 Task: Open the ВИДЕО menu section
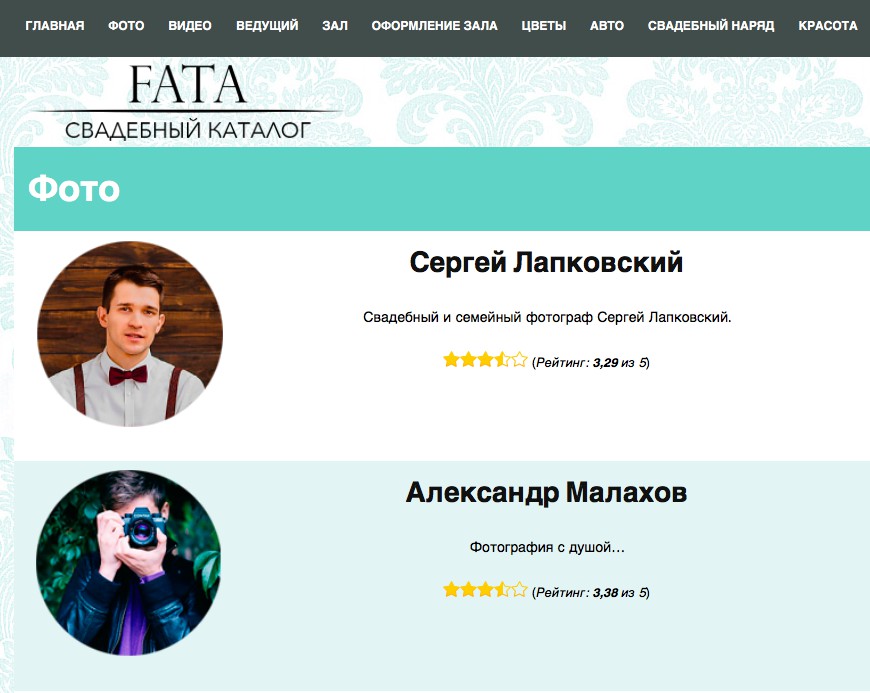pyautogui.click(x=190, y=26)
